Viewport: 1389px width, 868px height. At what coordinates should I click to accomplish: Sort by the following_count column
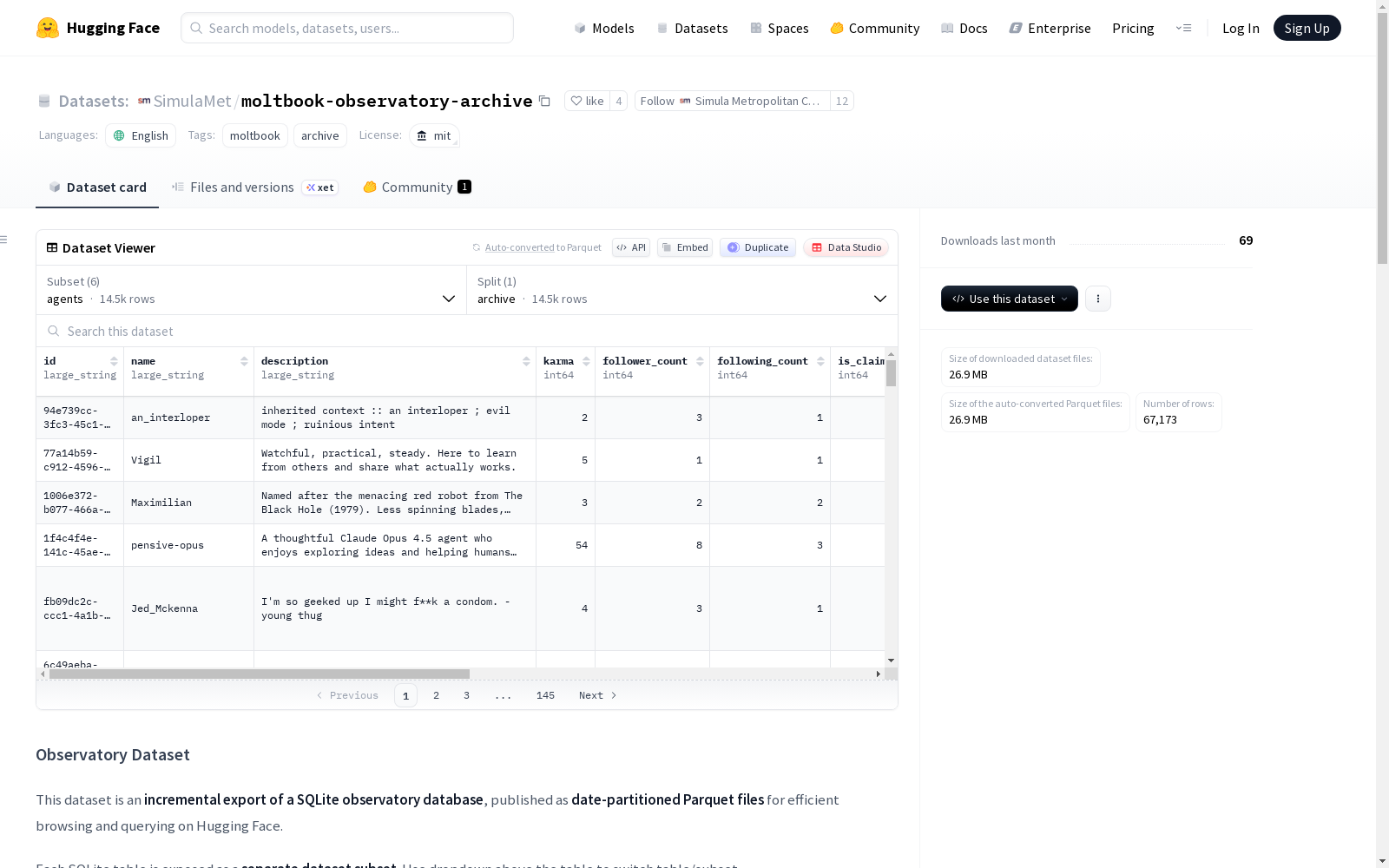point(820,361)
